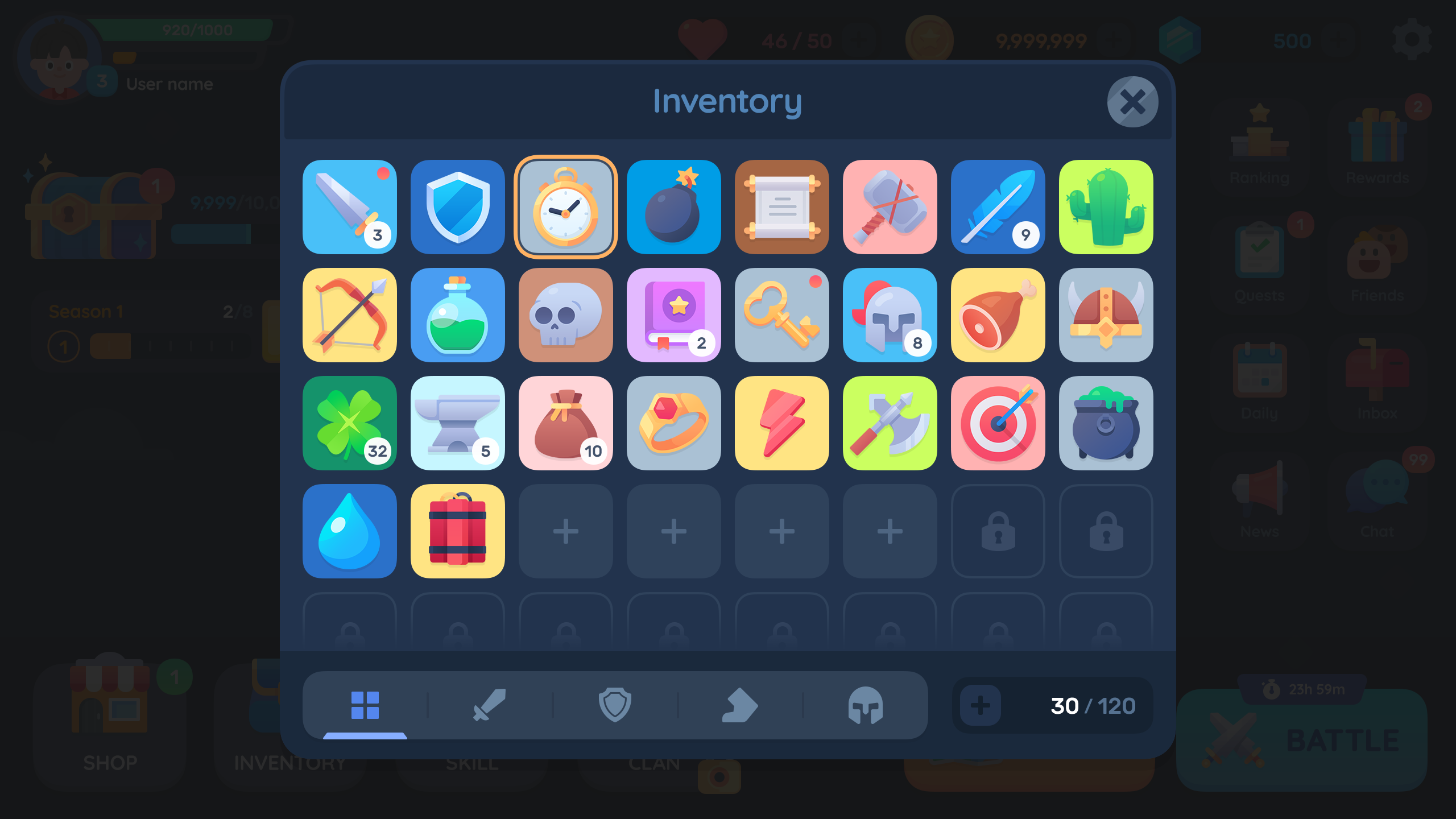This screenshot has width=1456, height=819.
Task: Show the helmet category tab
Action: (x=865, y=705)
